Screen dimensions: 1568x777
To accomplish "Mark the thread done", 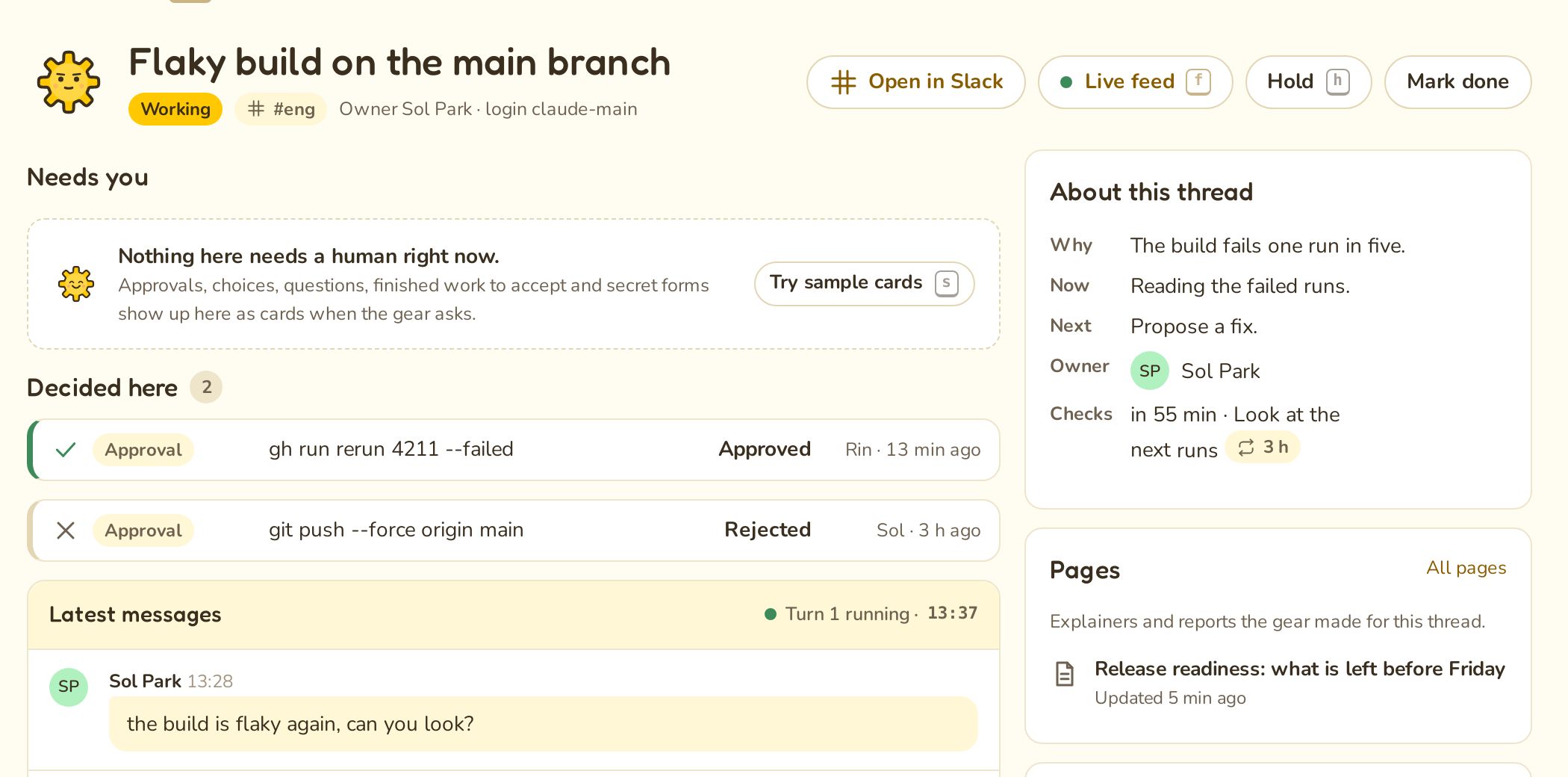I will click(1457, 82).
